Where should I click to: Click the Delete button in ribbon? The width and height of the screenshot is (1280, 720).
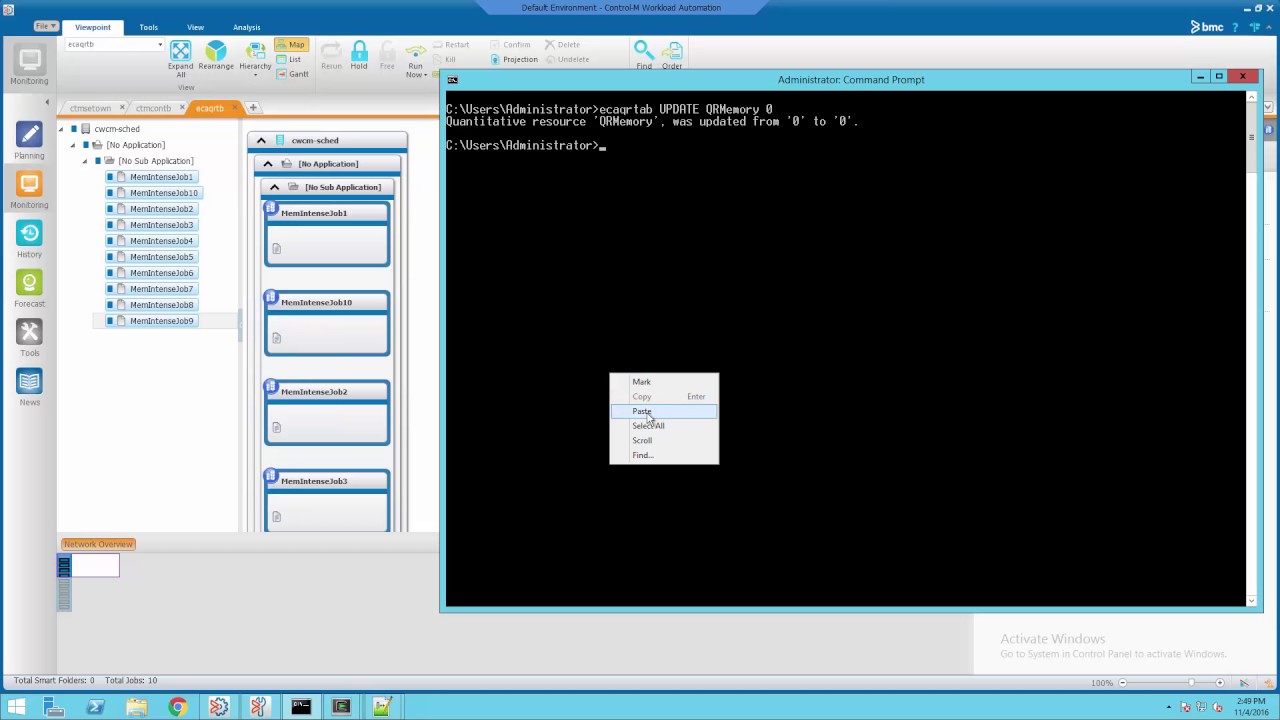click(x=562, y=45)
